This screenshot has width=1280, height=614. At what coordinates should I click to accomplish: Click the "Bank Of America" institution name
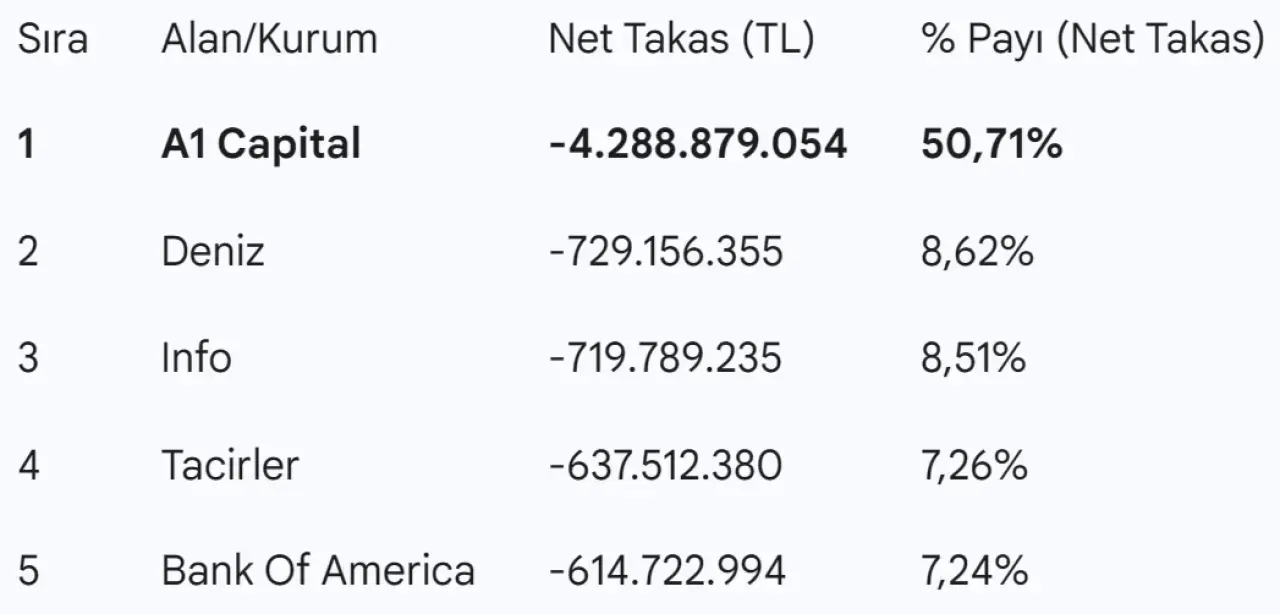tap(318, 571)
